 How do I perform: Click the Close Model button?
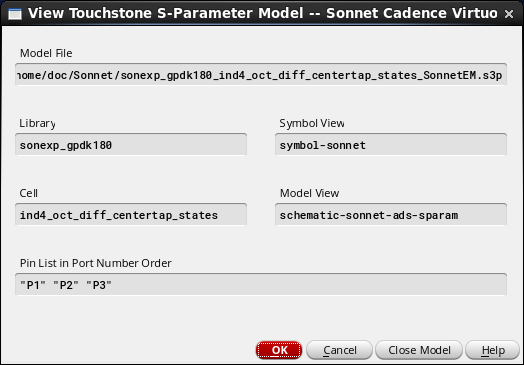pyautogui.click(x=419, y=350)
